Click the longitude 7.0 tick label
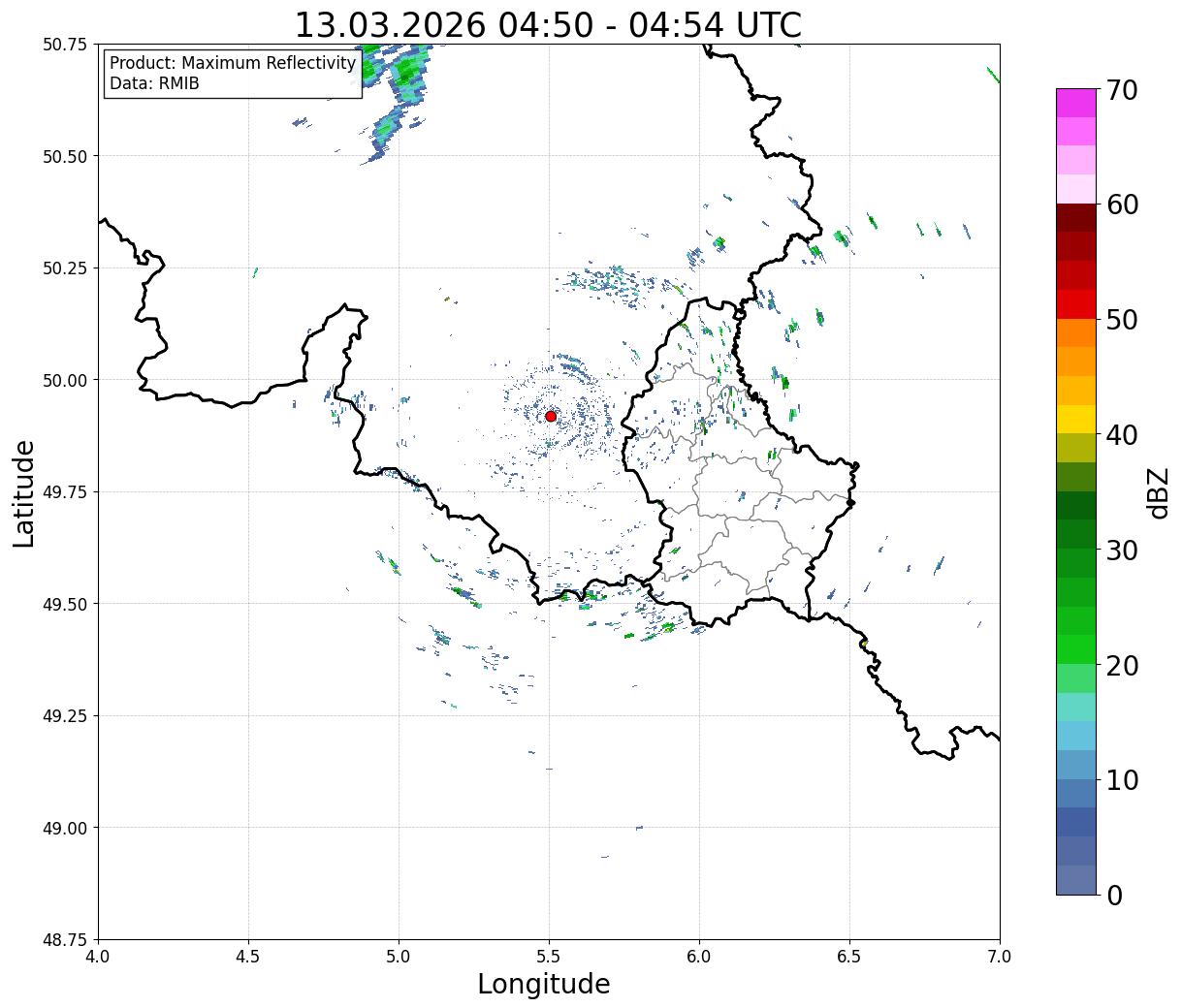 (x=1000, y=956)
